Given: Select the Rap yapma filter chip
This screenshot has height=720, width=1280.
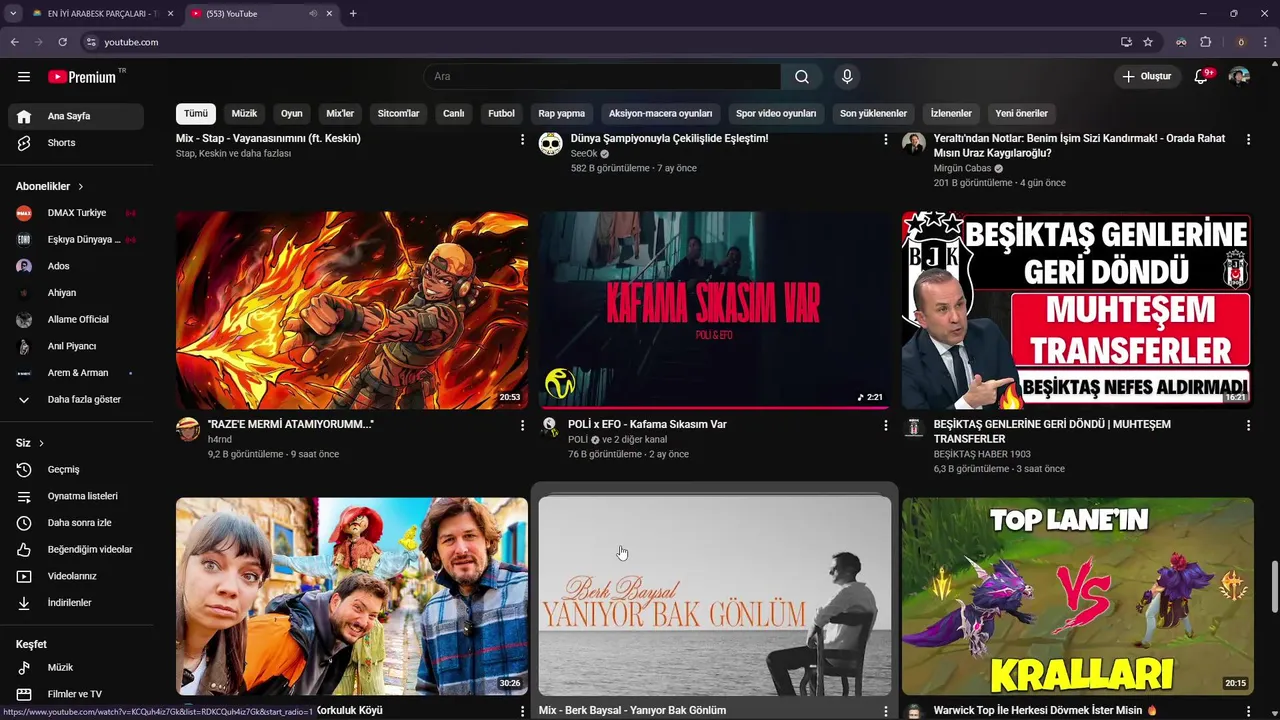Looking at the screenshot, I should (561, 113).
